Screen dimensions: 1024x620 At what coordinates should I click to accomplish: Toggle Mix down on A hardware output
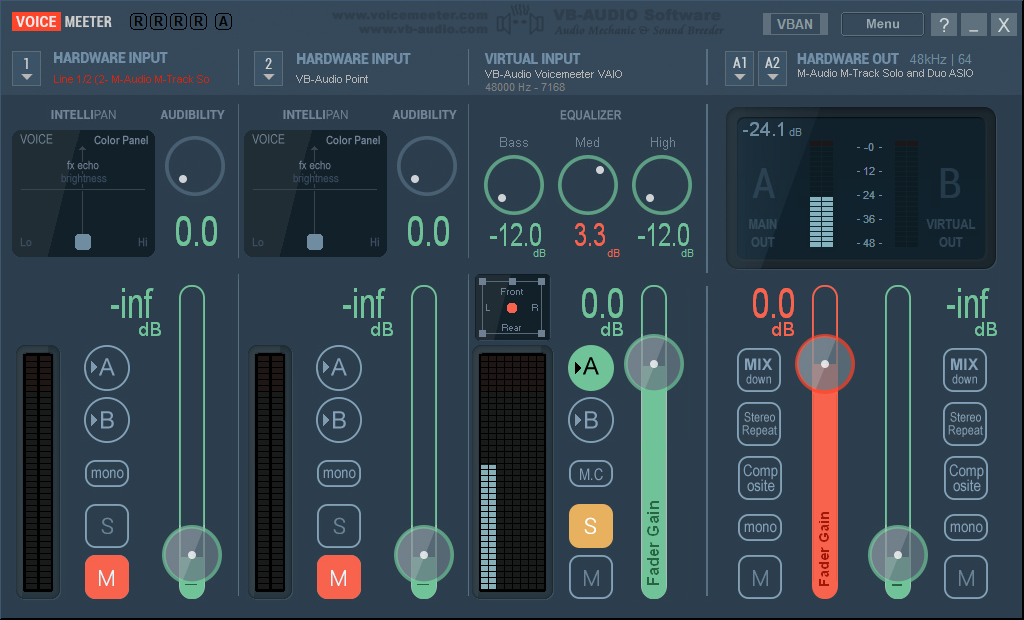click(x=759, y=370)
